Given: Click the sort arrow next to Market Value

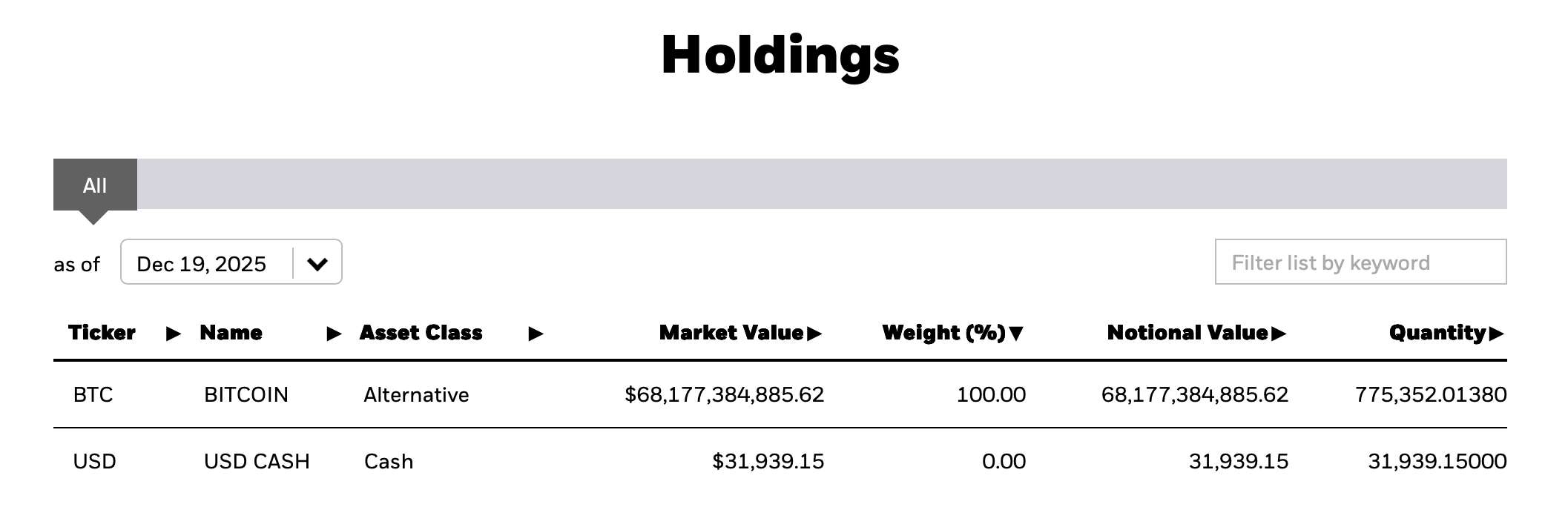Looking at the screenshot, I should point(814,334).
